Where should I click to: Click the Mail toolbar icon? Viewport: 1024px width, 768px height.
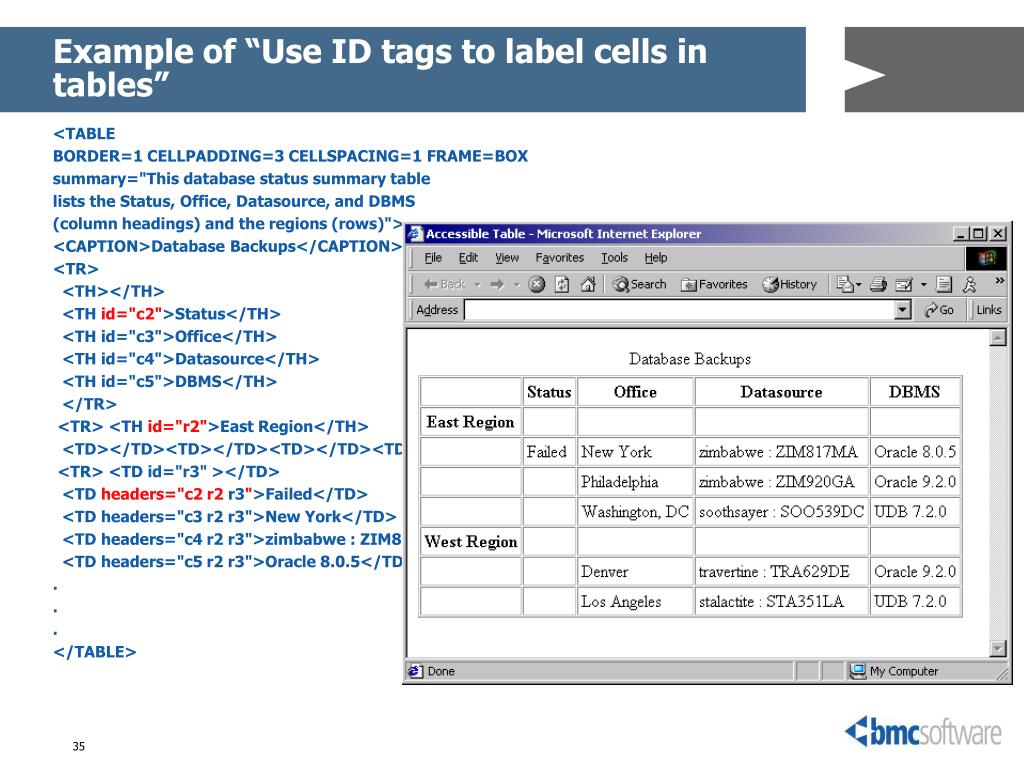[x=845, y=284]
